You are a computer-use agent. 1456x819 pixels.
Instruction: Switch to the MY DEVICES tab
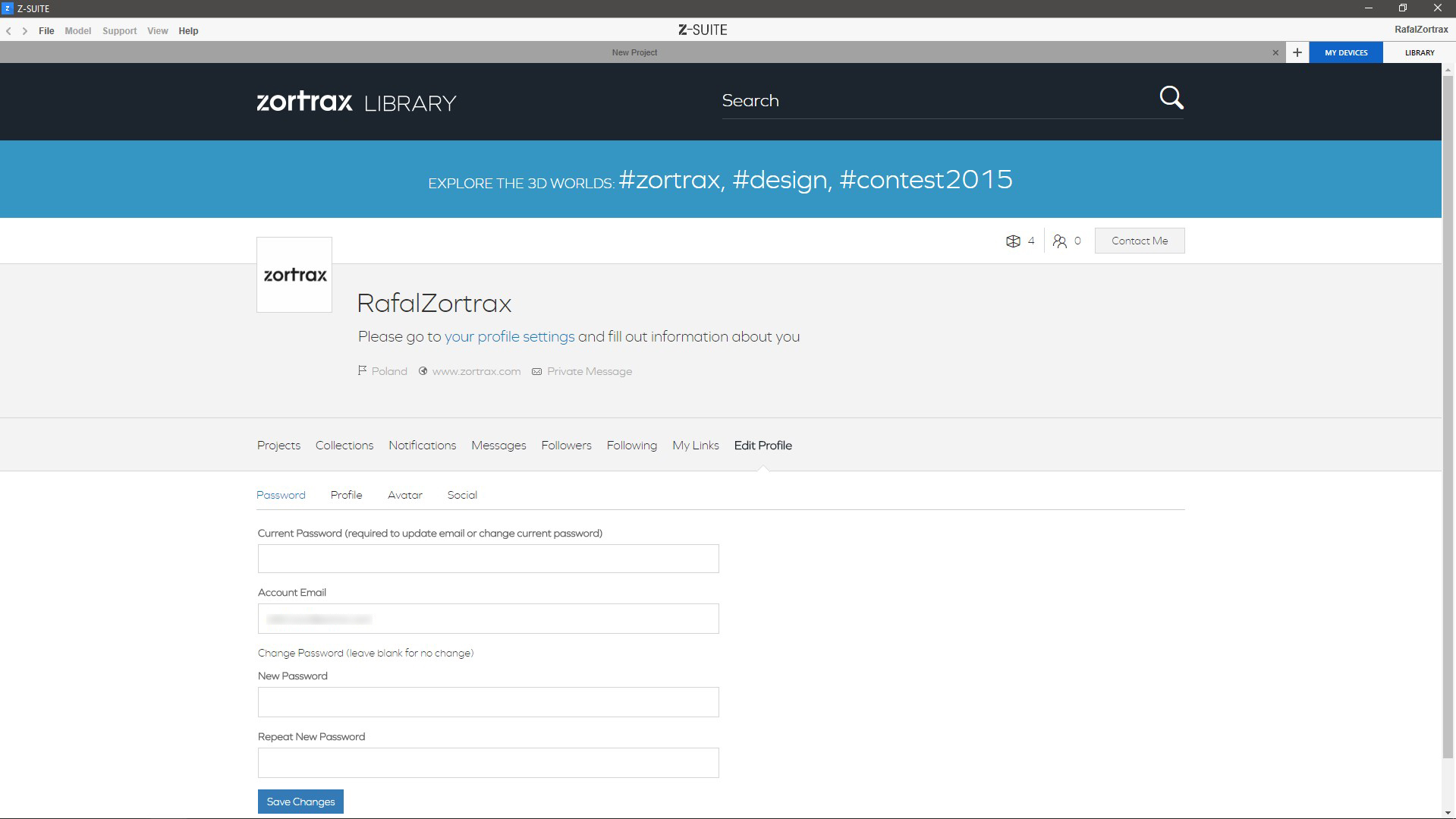[1346, 52]
